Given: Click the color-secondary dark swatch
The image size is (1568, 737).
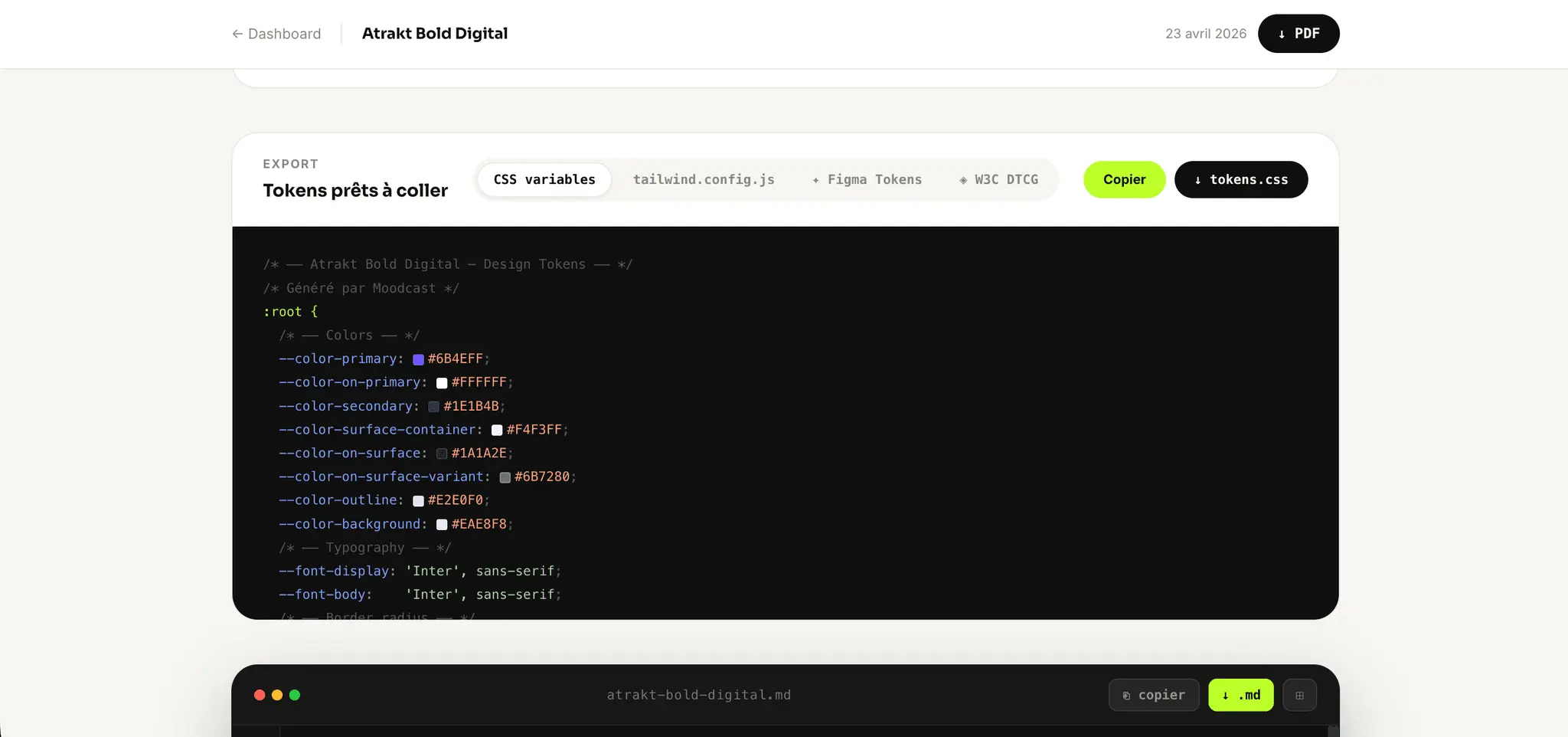Looking at the screenshot, I should pos(433,407).
